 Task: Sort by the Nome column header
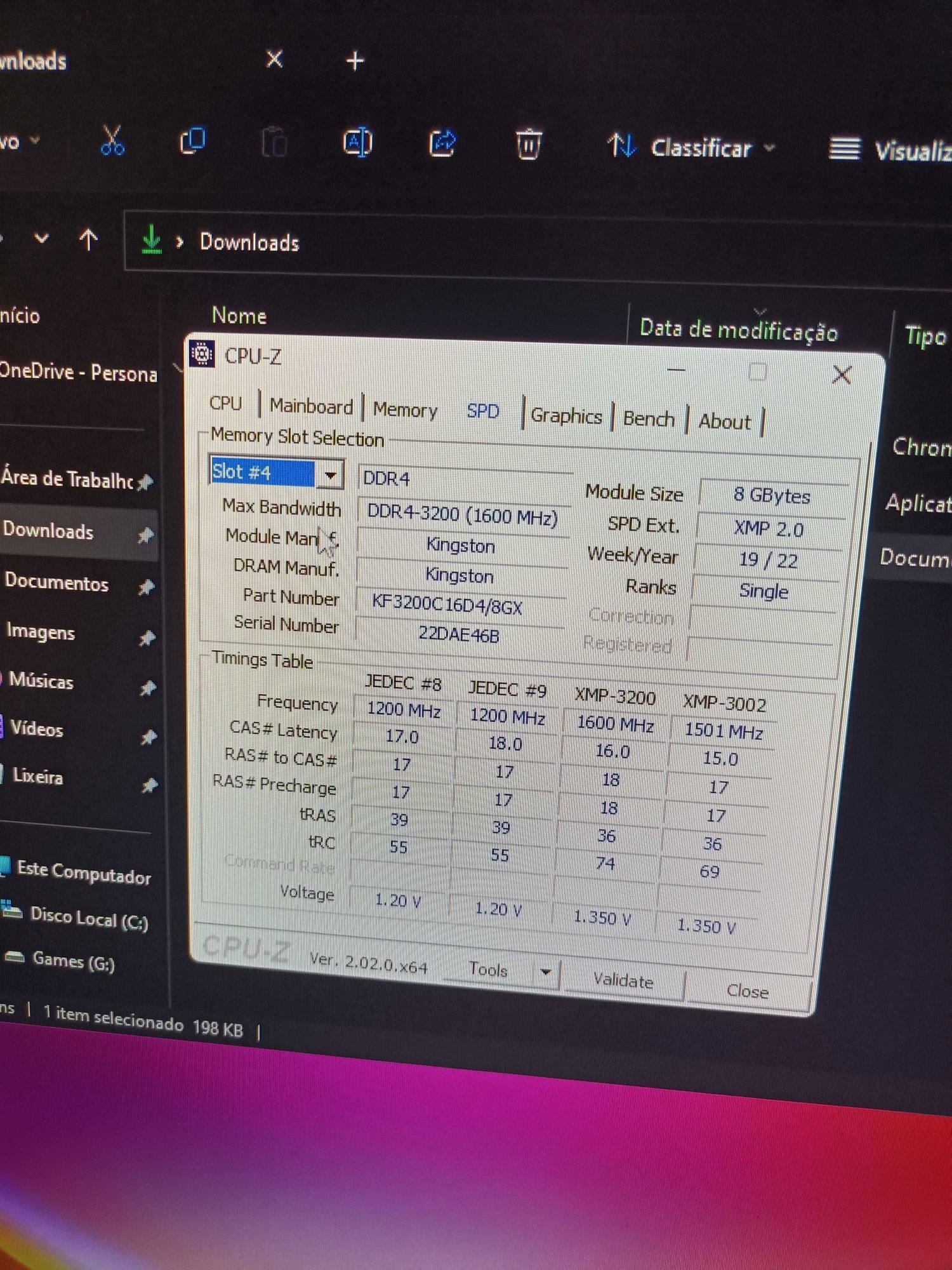click(x=239, y=316)
